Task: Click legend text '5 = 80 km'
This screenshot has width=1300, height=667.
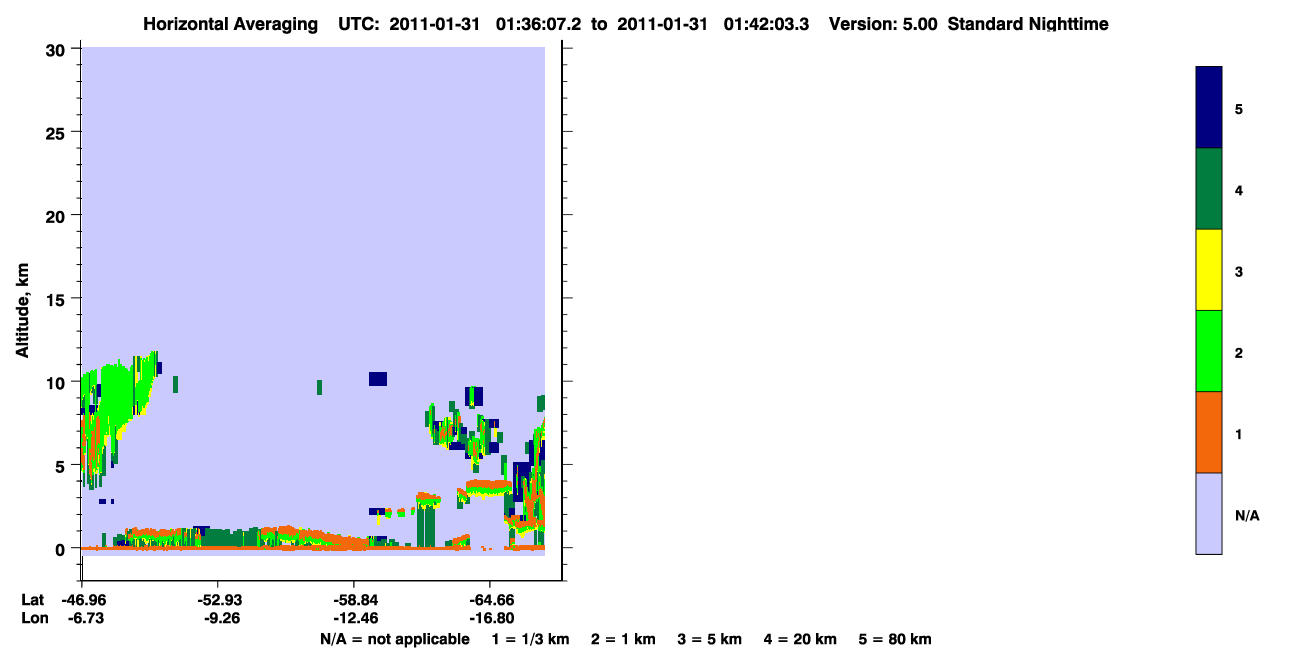Action: point(895,639)
